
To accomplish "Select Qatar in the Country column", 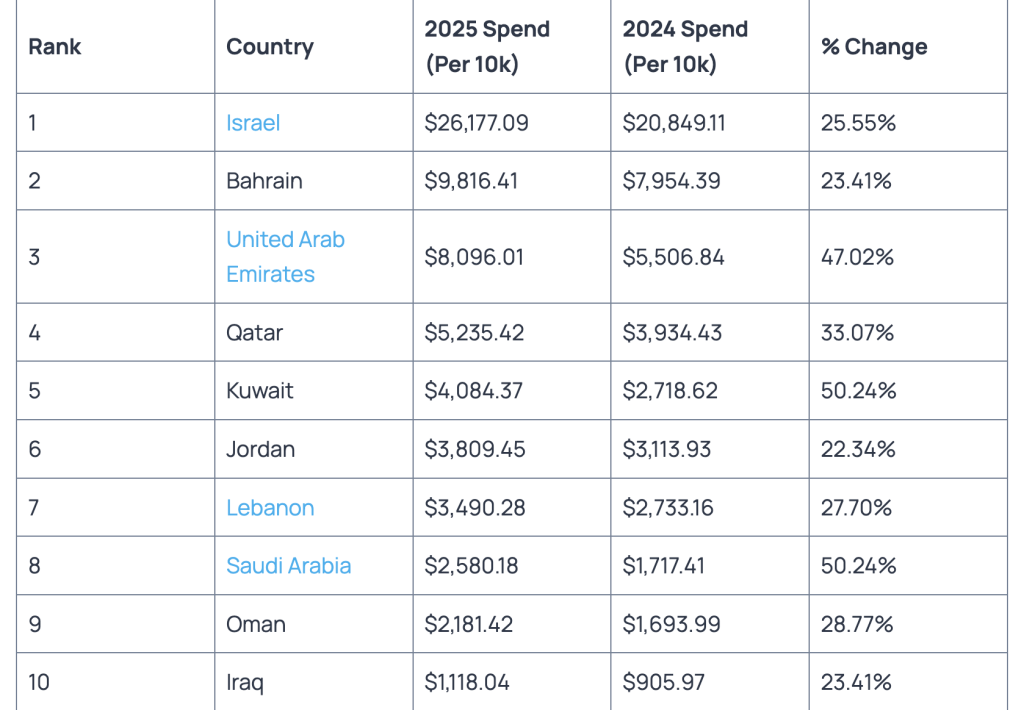I will (254, 332).
